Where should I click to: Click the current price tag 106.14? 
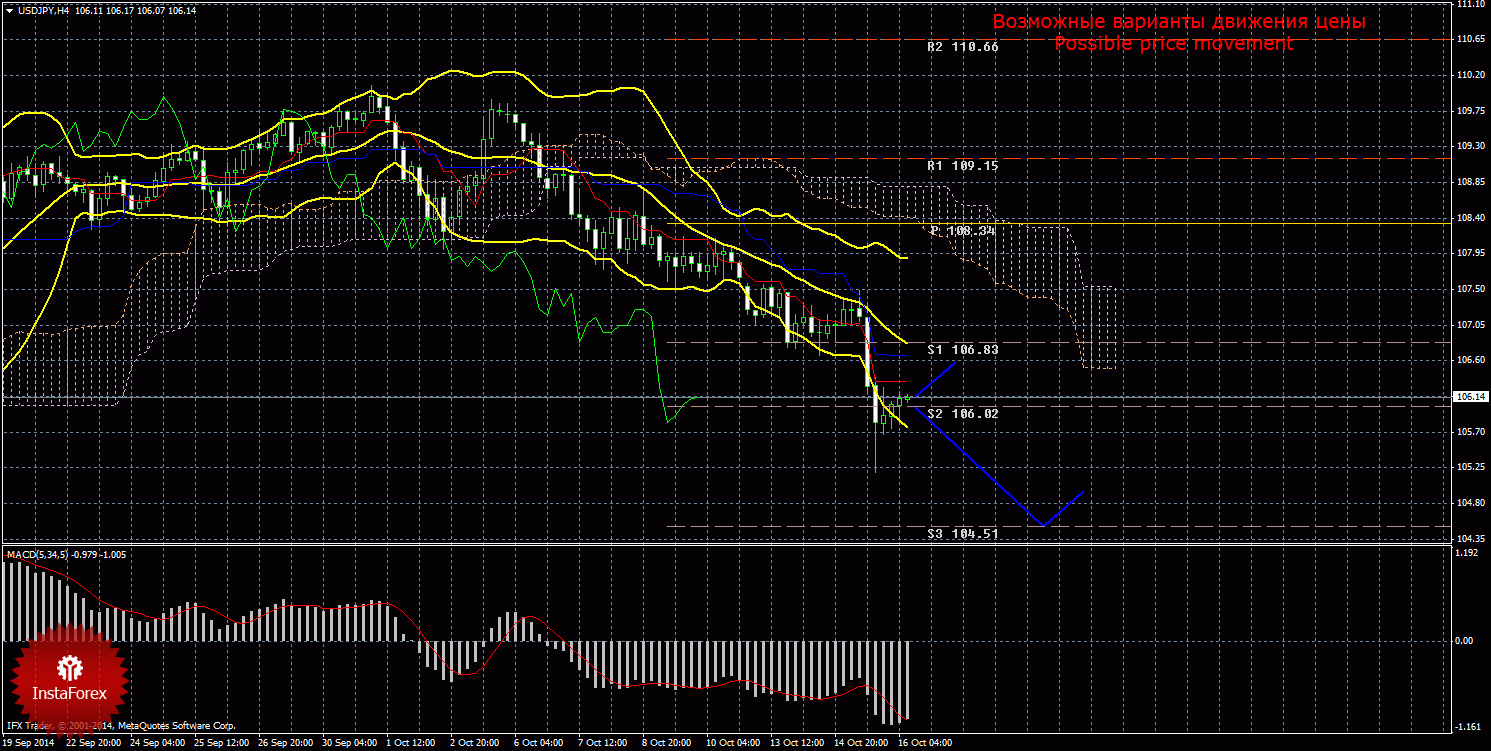click(x=1469, y=397)
